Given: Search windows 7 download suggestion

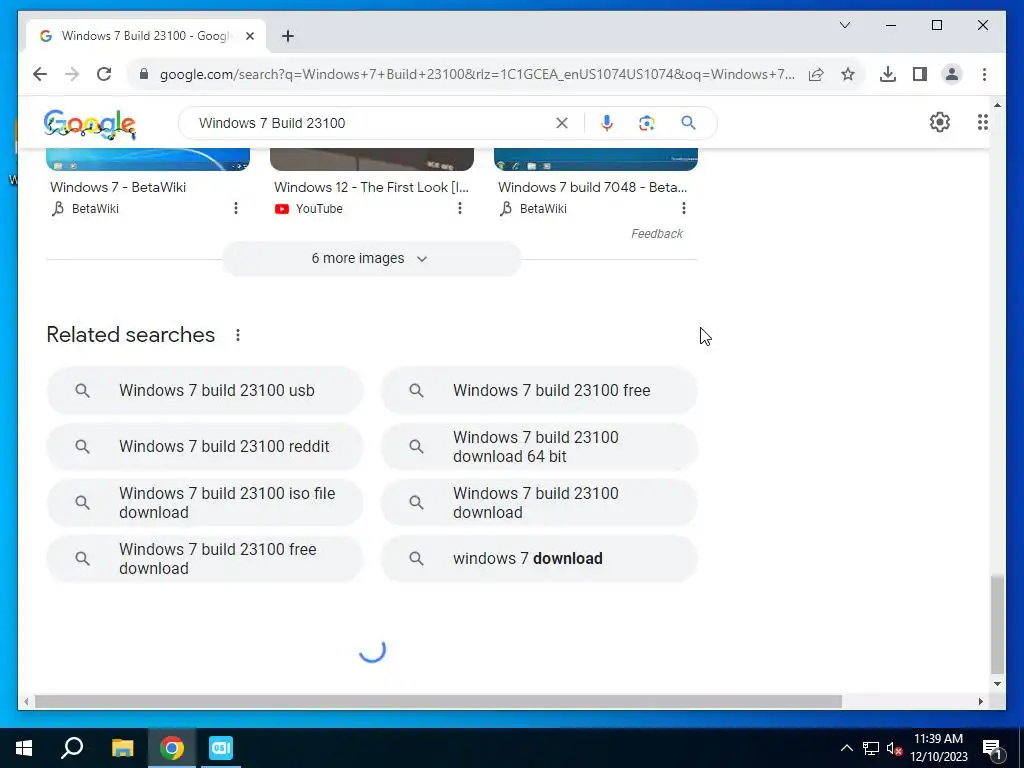Looking at the screenshot, I should coord(539,559).
